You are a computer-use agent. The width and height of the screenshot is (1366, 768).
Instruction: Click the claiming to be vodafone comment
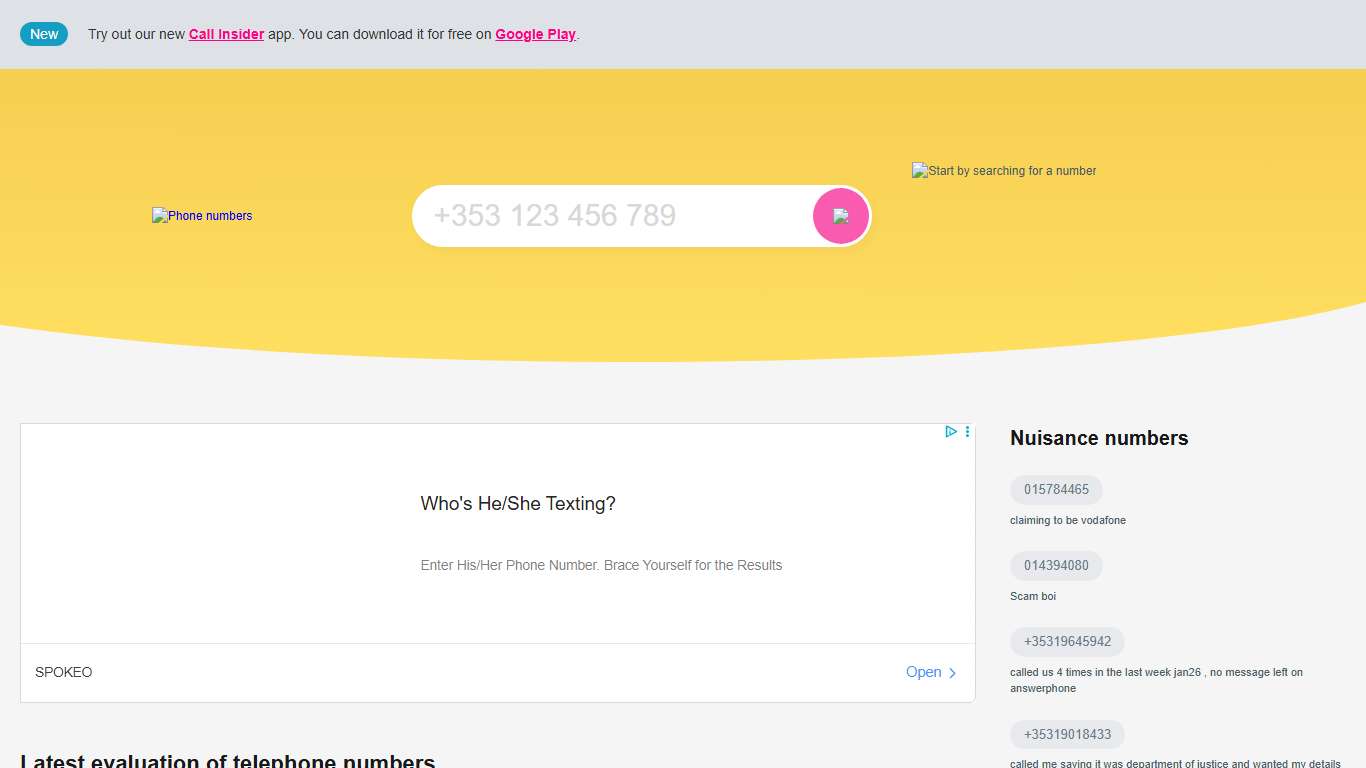[1067, 520]
